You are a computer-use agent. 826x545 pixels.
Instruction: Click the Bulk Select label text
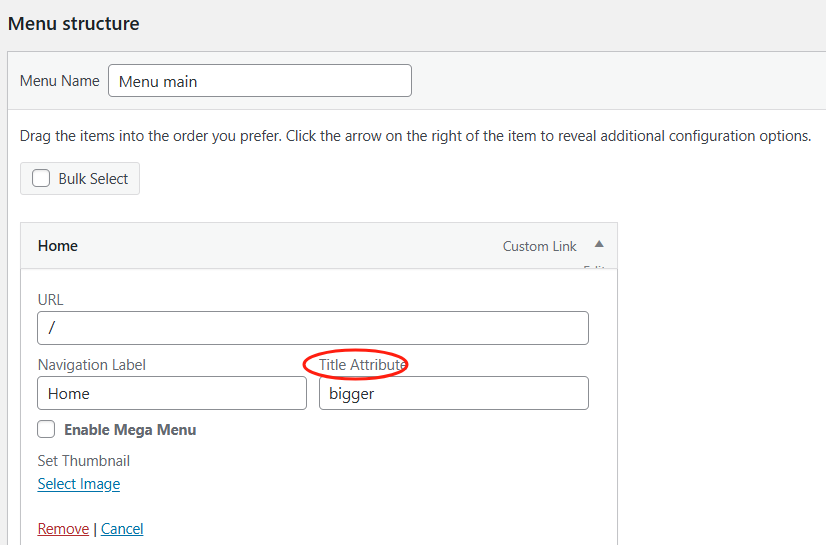93,179
